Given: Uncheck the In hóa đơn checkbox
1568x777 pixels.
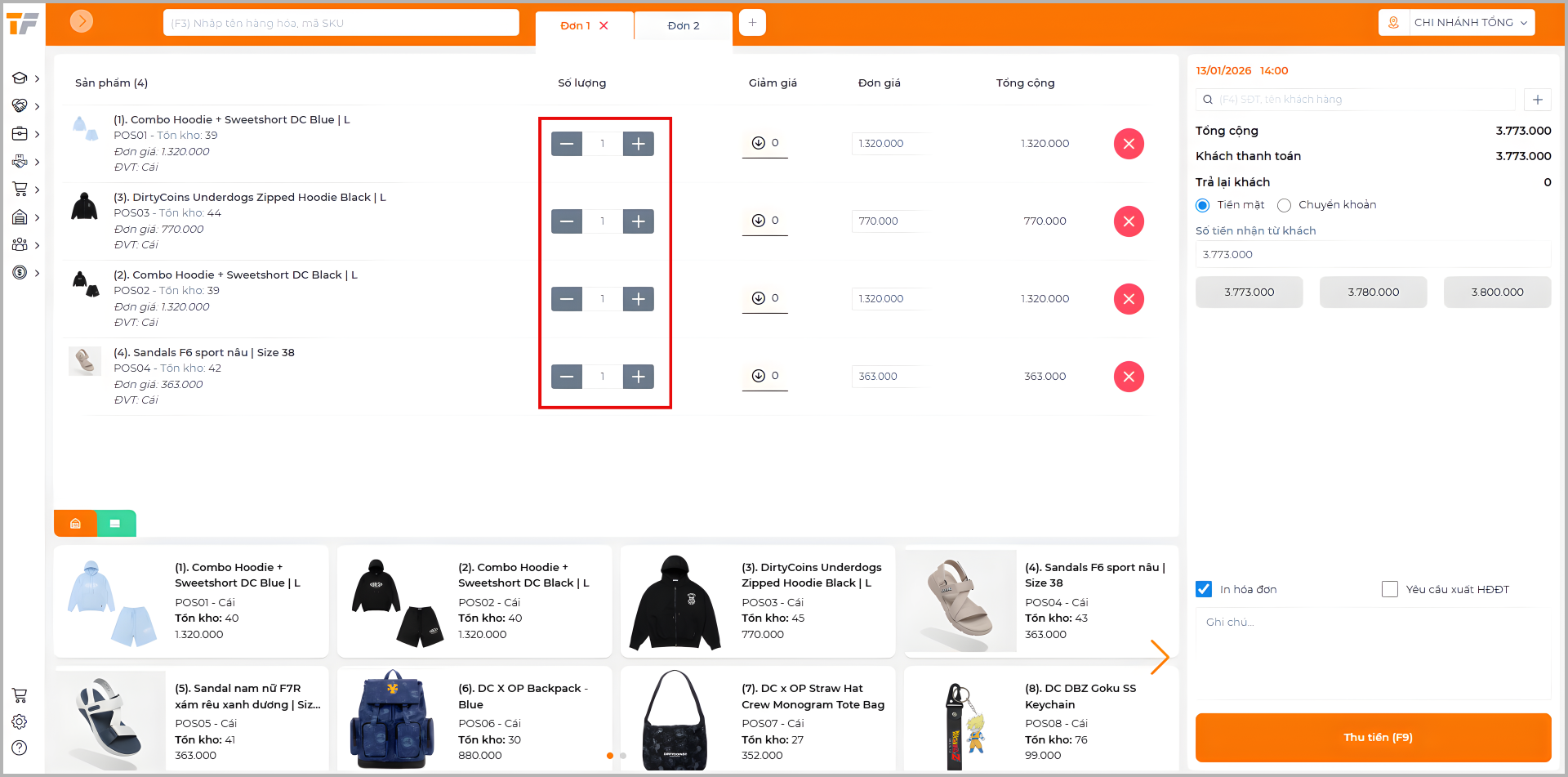Looking at the screenshot, I should 1204,589.
